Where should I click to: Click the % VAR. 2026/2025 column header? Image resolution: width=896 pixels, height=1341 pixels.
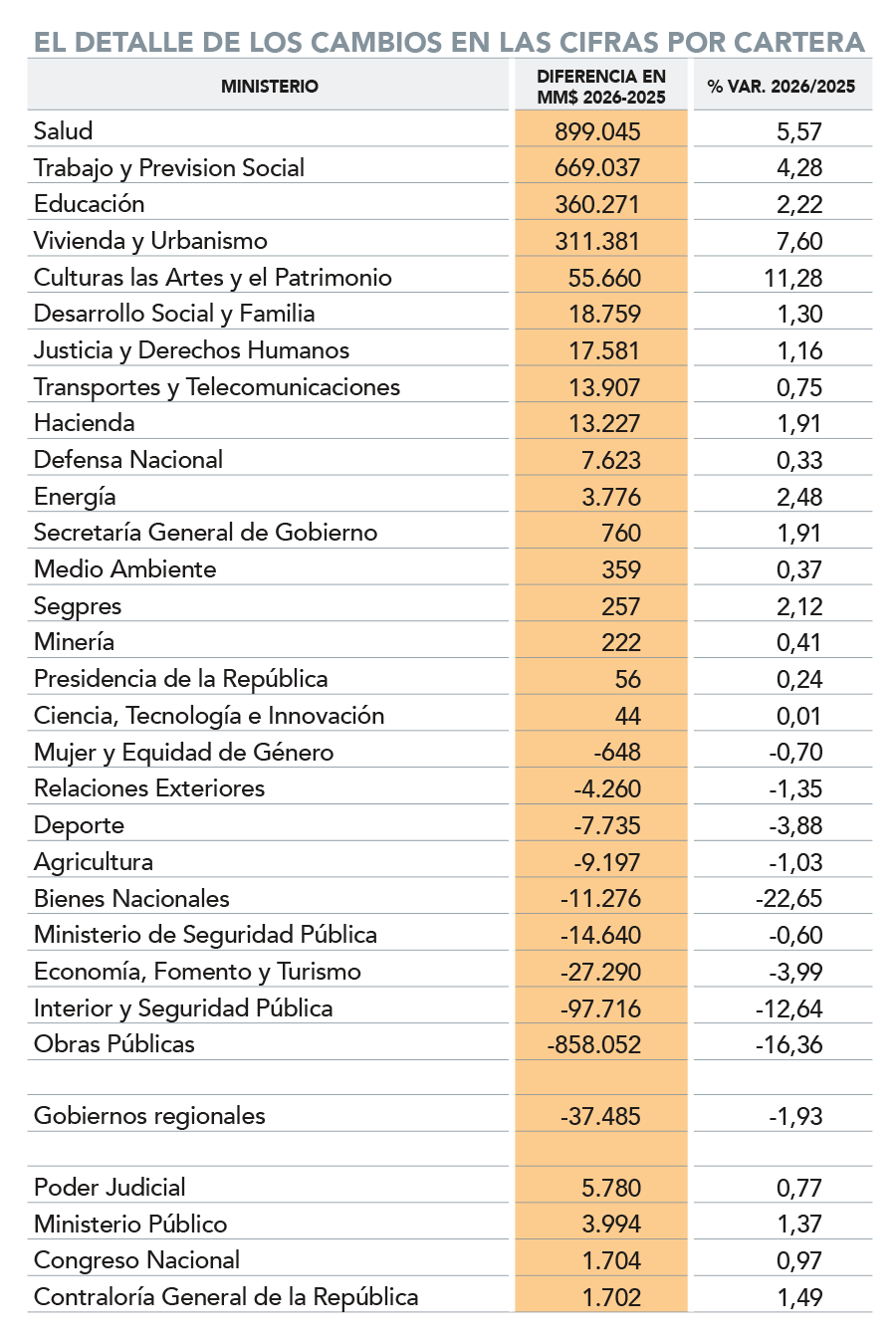782,87
